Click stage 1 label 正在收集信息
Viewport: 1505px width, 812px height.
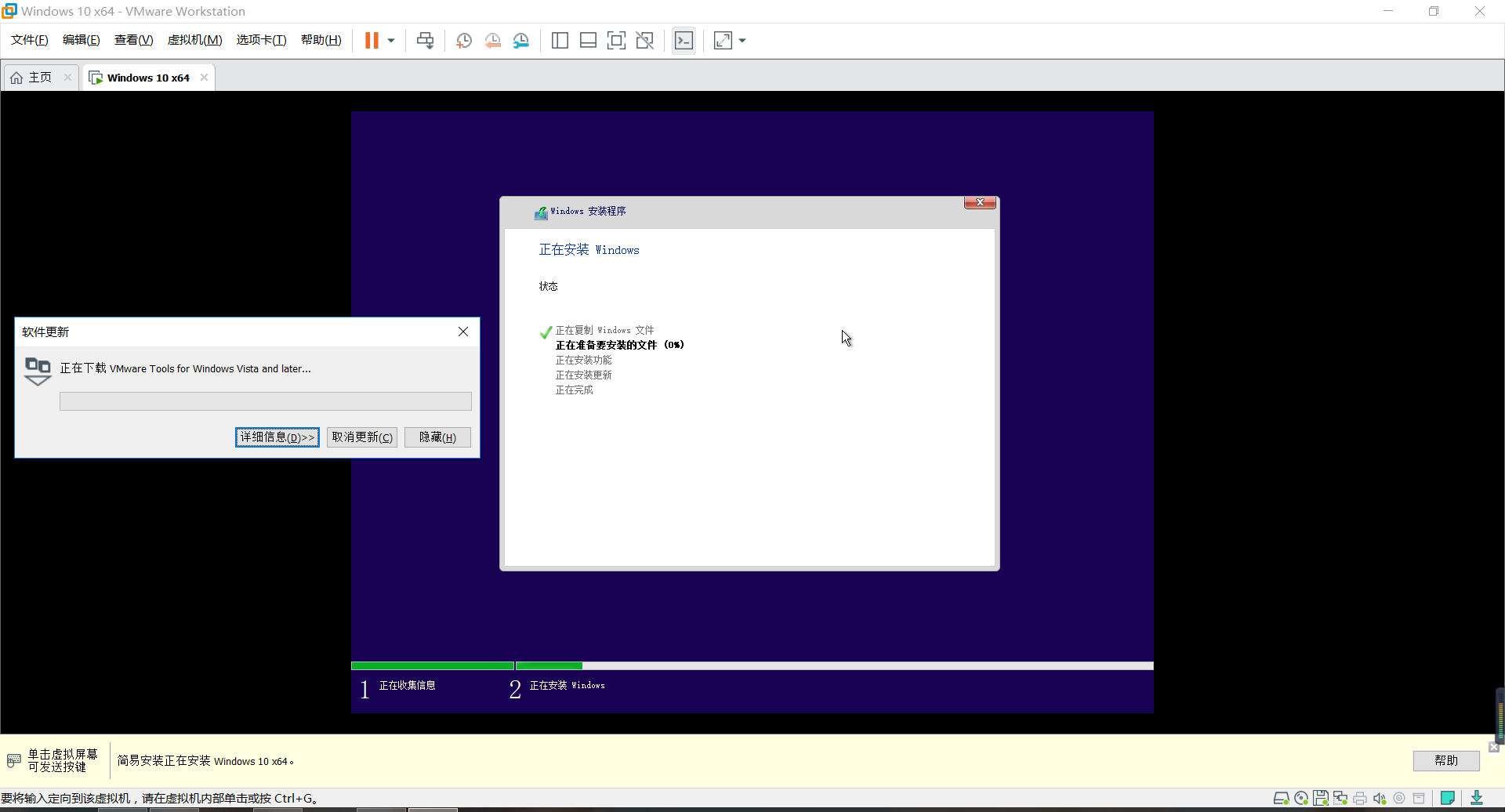[408, 686]
